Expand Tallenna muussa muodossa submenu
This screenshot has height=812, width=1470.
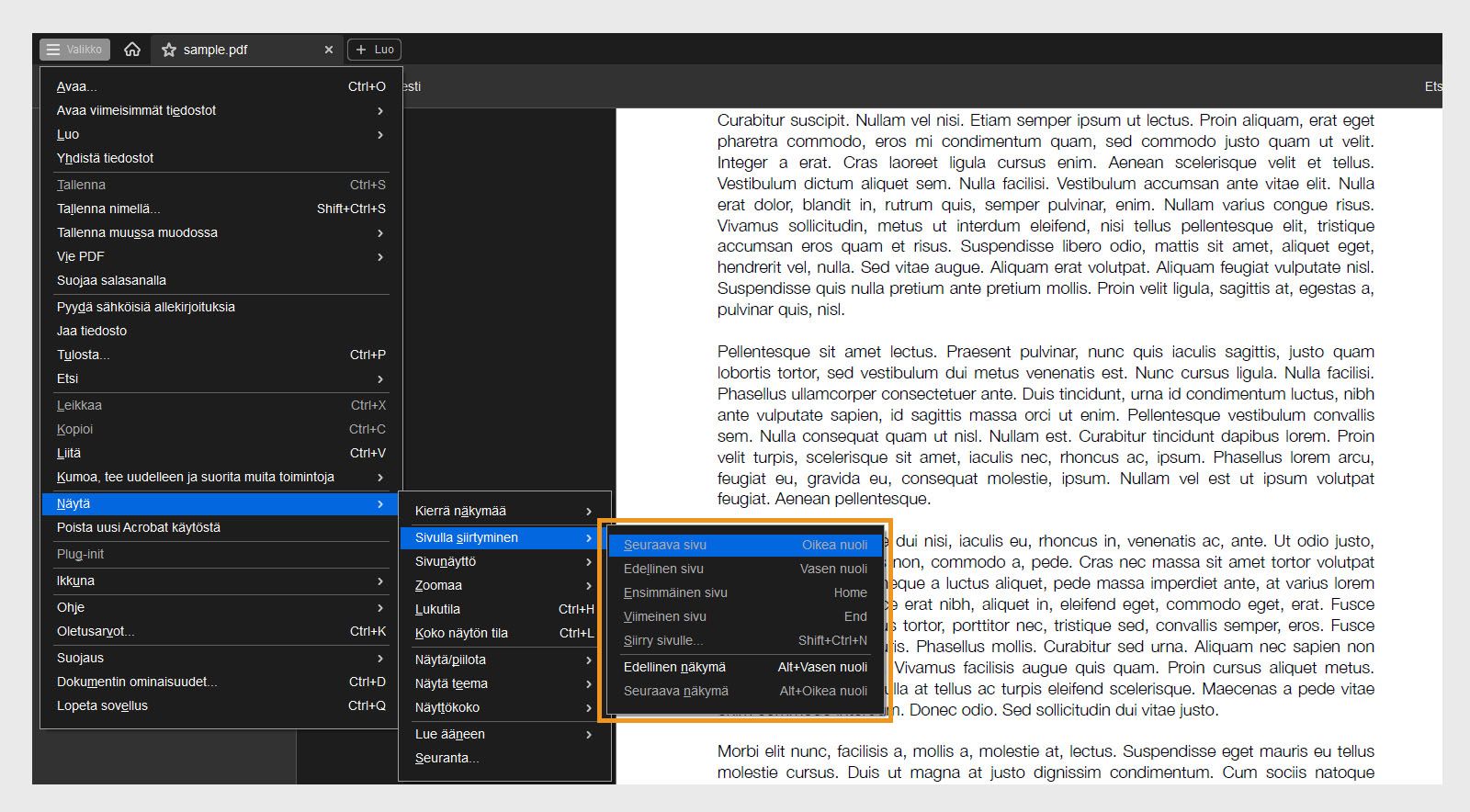220,232
